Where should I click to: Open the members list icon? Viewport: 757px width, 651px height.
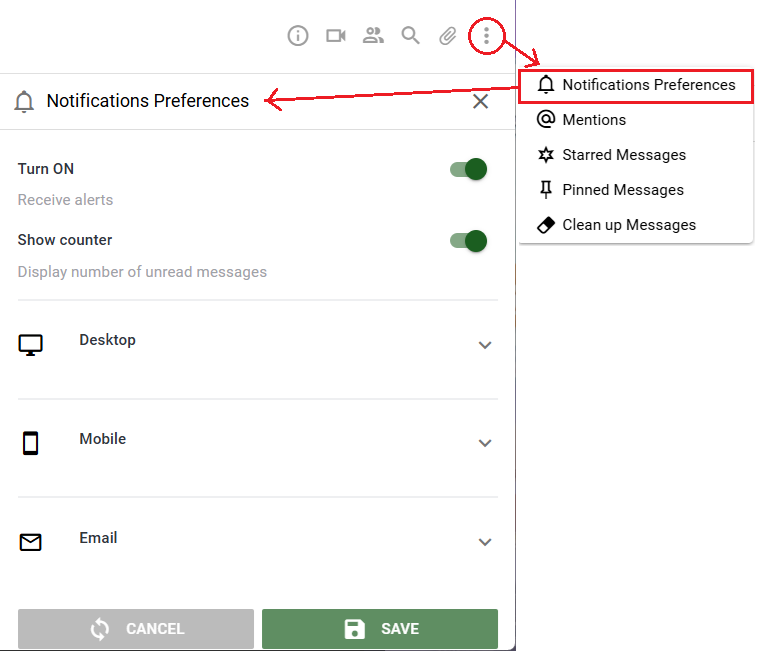pos(373,36)
